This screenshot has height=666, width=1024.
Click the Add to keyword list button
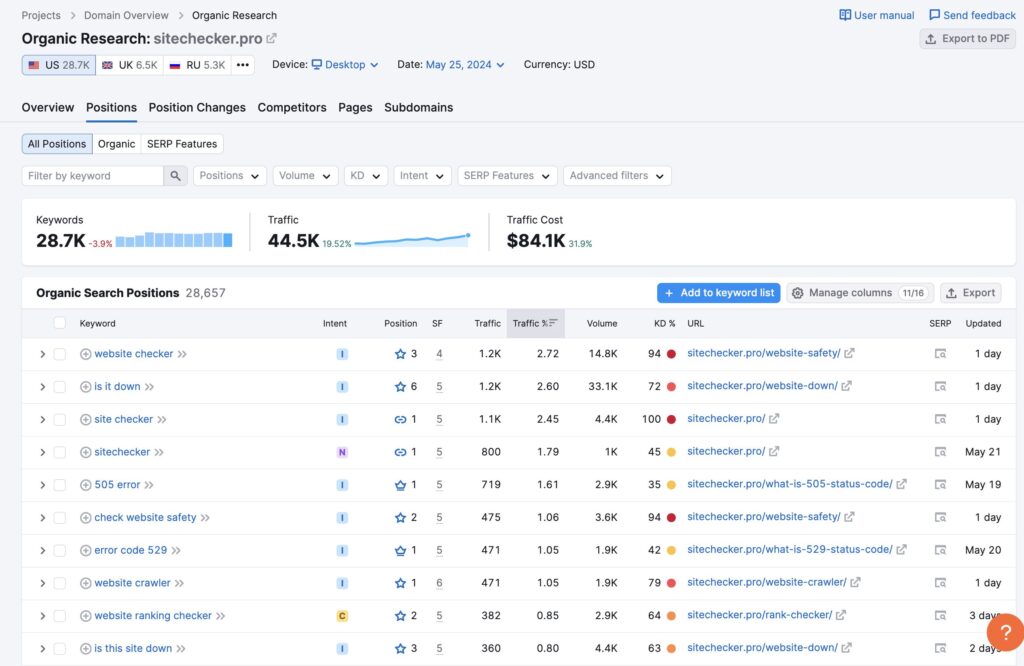[x=718, y=293]
